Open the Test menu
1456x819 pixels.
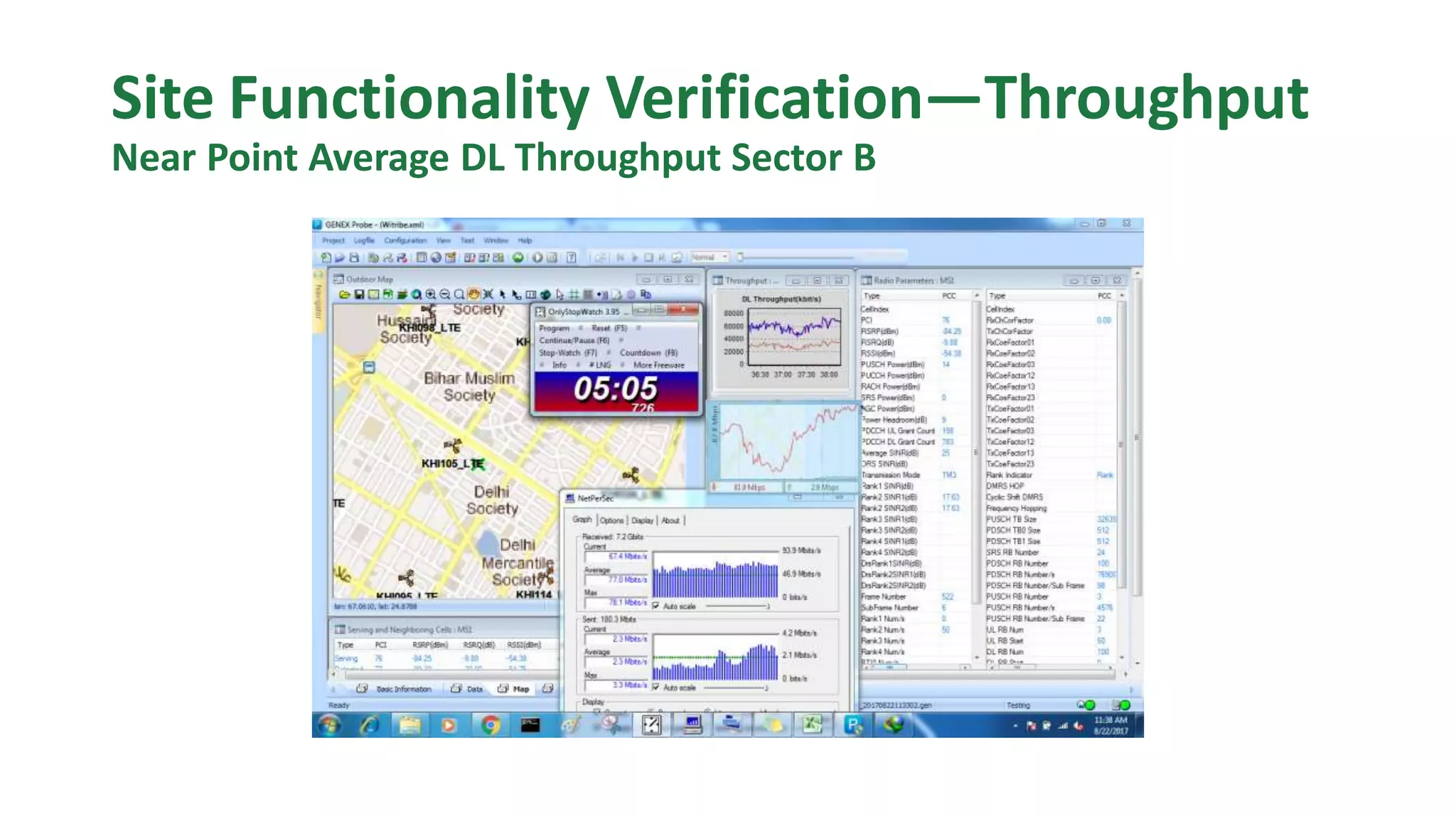pos(467,240)
